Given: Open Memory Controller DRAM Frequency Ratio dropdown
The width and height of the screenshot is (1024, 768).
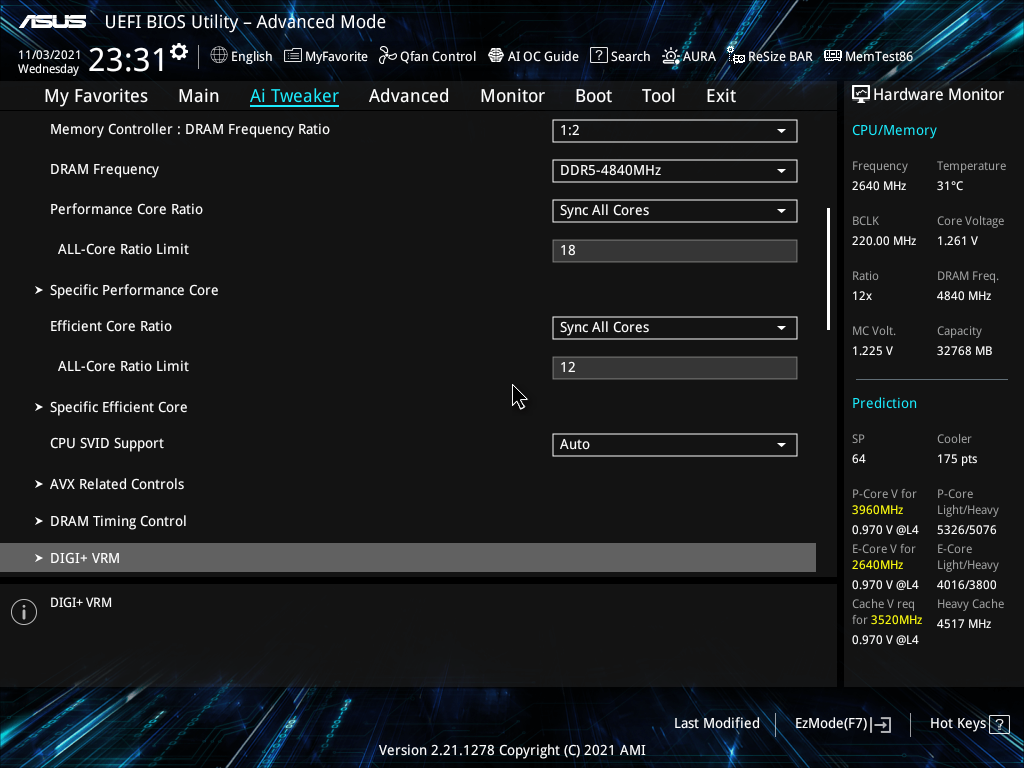Looking at the screenshot, I should pos(675,131).
